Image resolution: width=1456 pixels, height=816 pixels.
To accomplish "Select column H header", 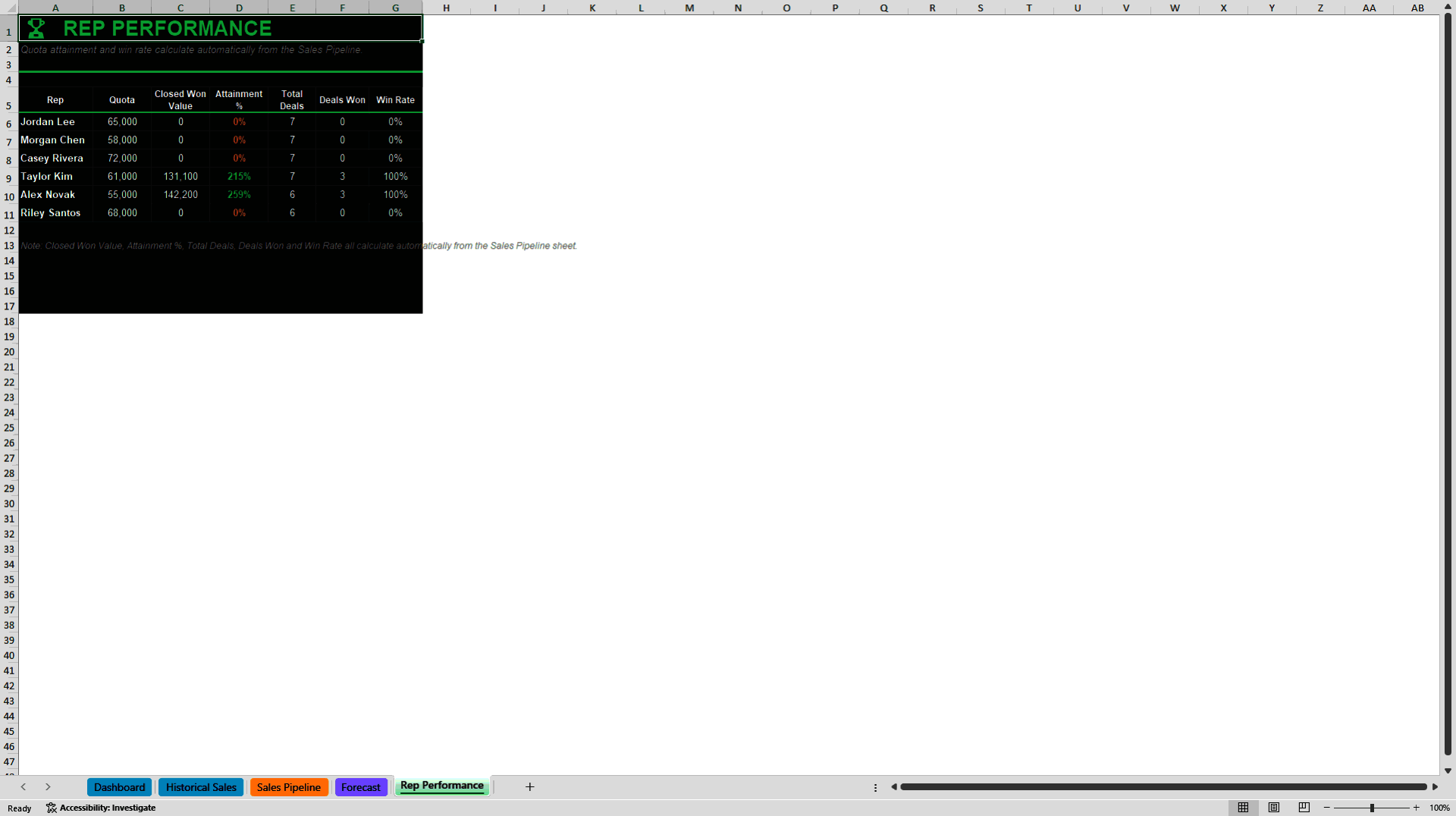I will [x=447, y=8].
